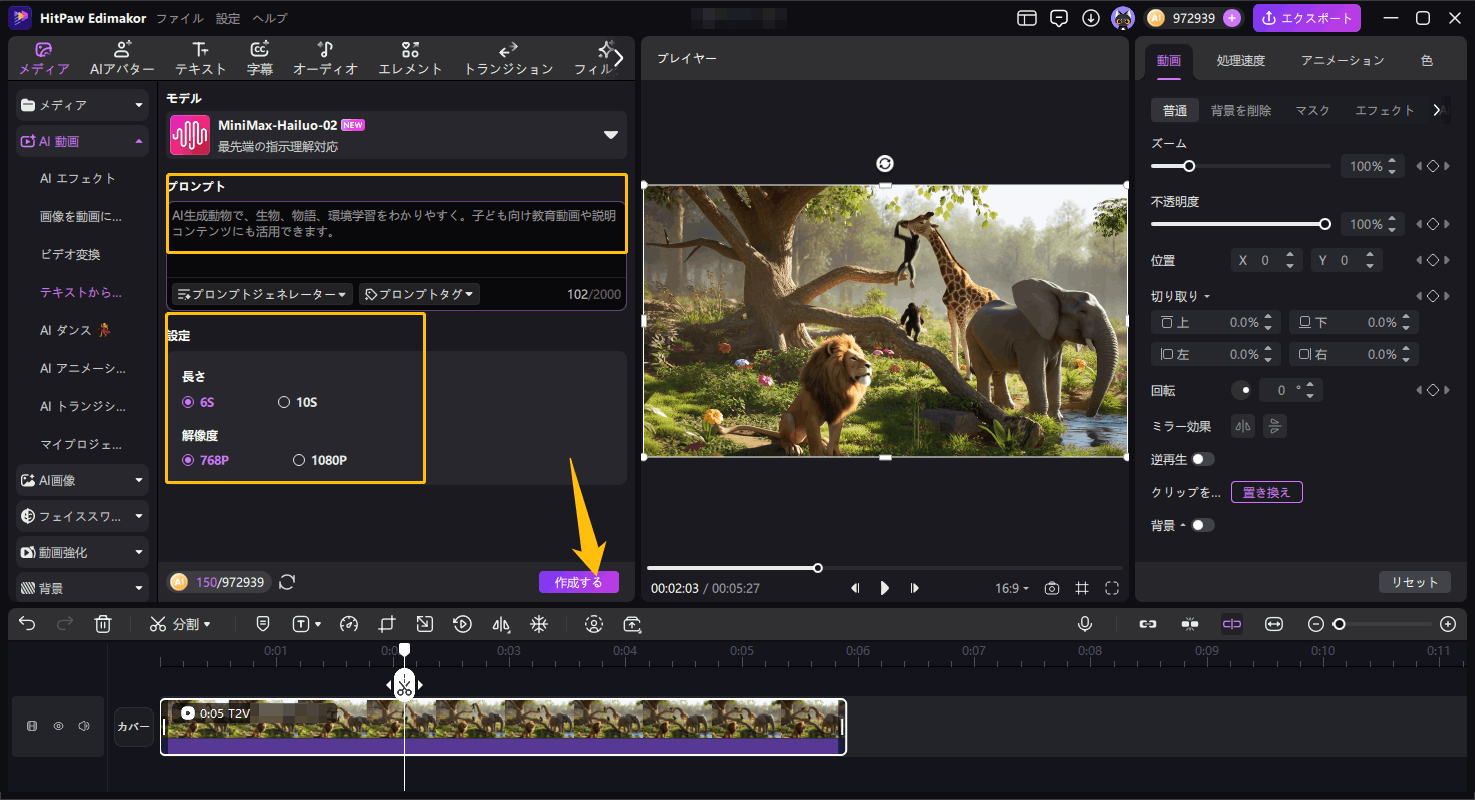Click the refresh icon beside credits count

[287, 582]
